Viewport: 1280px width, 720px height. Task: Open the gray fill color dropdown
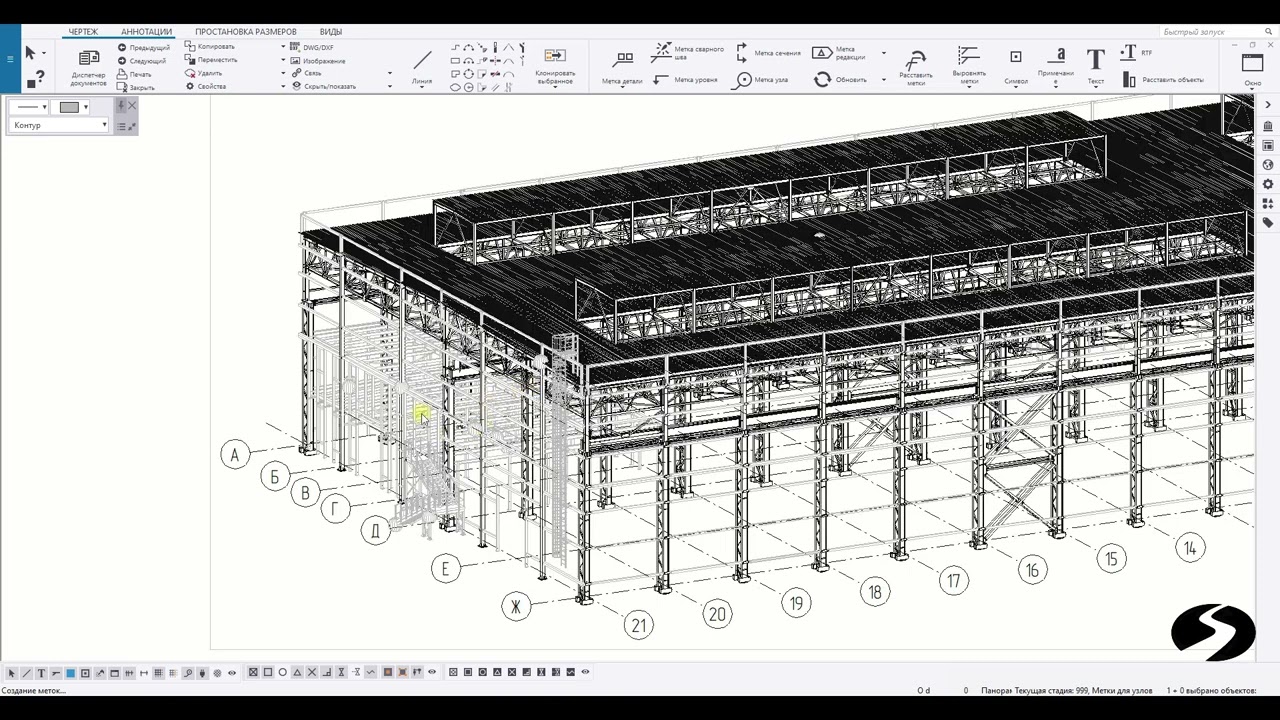tap(85, 107)
